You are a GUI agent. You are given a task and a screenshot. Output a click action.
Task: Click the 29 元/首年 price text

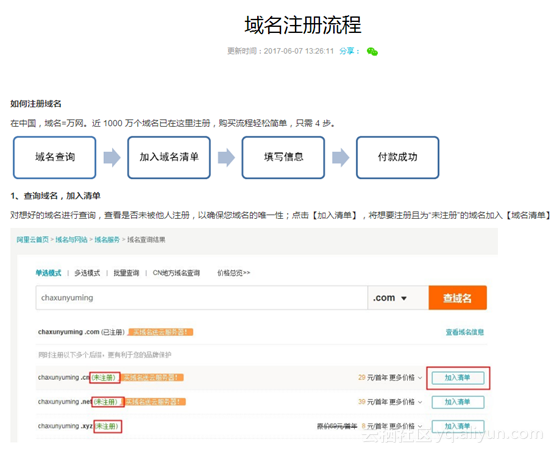tap(372, 378)
